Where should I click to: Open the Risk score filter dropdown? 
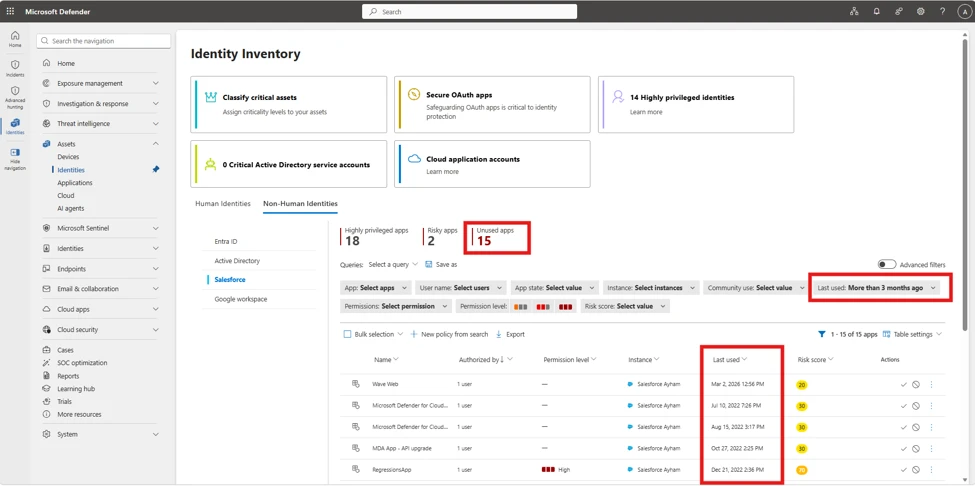tap(625, 306)
